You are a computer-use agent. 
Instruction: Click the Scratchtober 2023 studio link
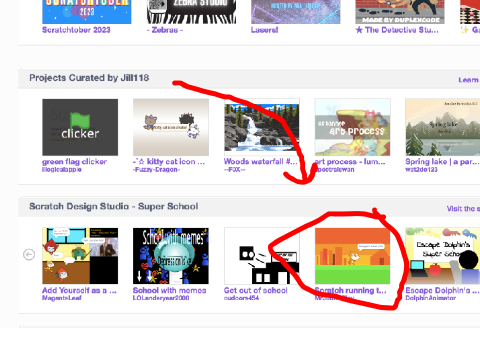point(76,30)
